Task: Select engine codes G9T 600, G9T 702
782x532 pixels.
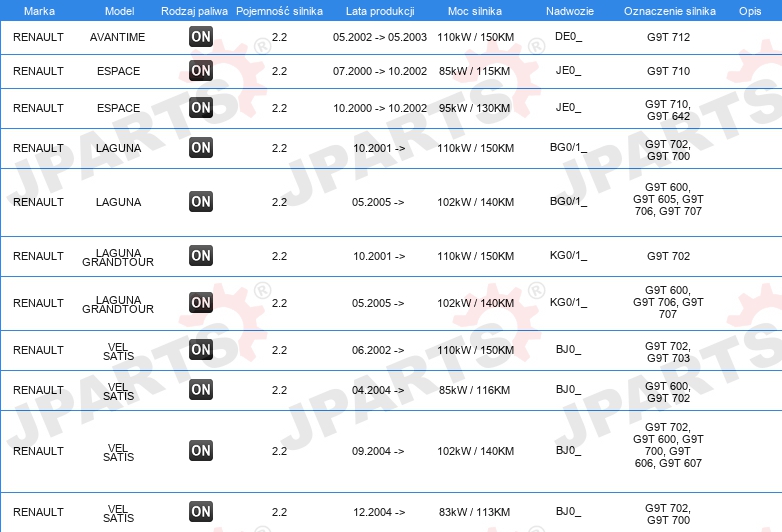Action: point(668,392)
